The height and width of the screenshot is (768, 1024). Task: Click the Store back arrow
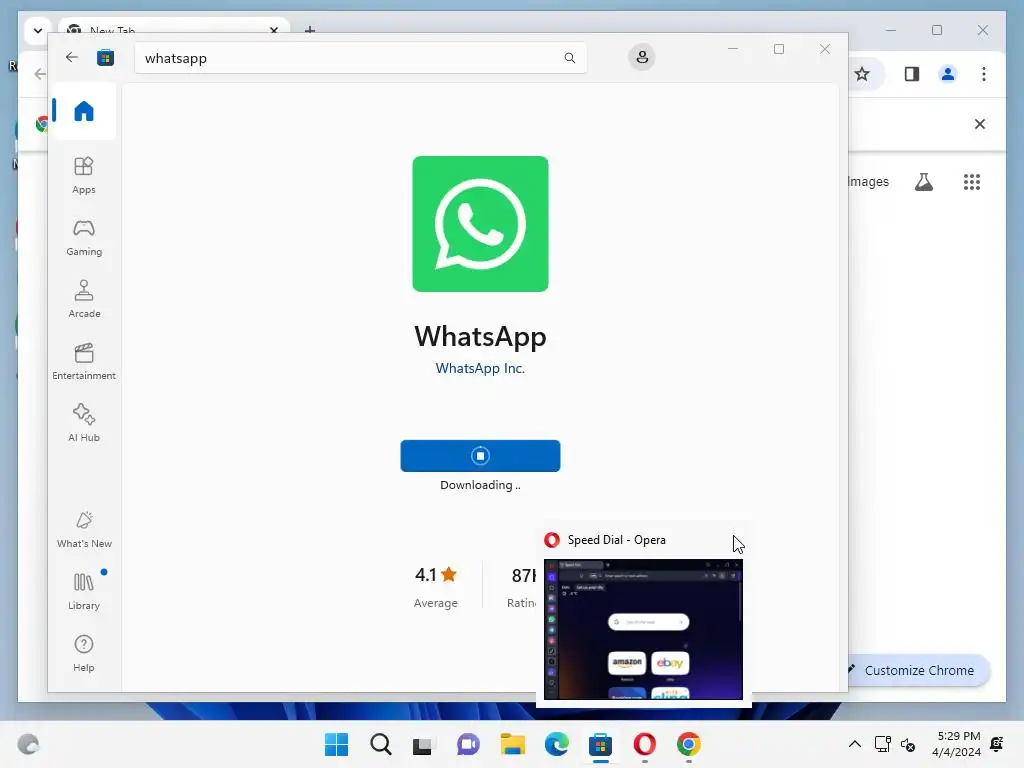click(72, 57)
